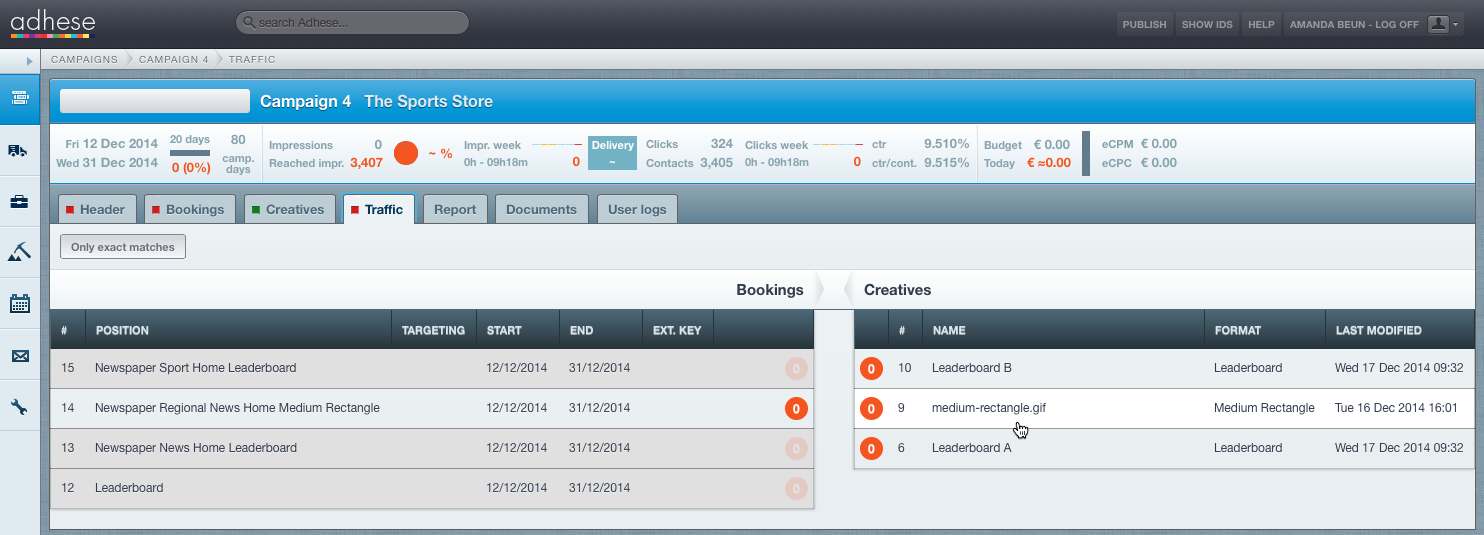Focus the search Adhese field
The height and width of the screenshot is (535, 1484).
(352, 22)
